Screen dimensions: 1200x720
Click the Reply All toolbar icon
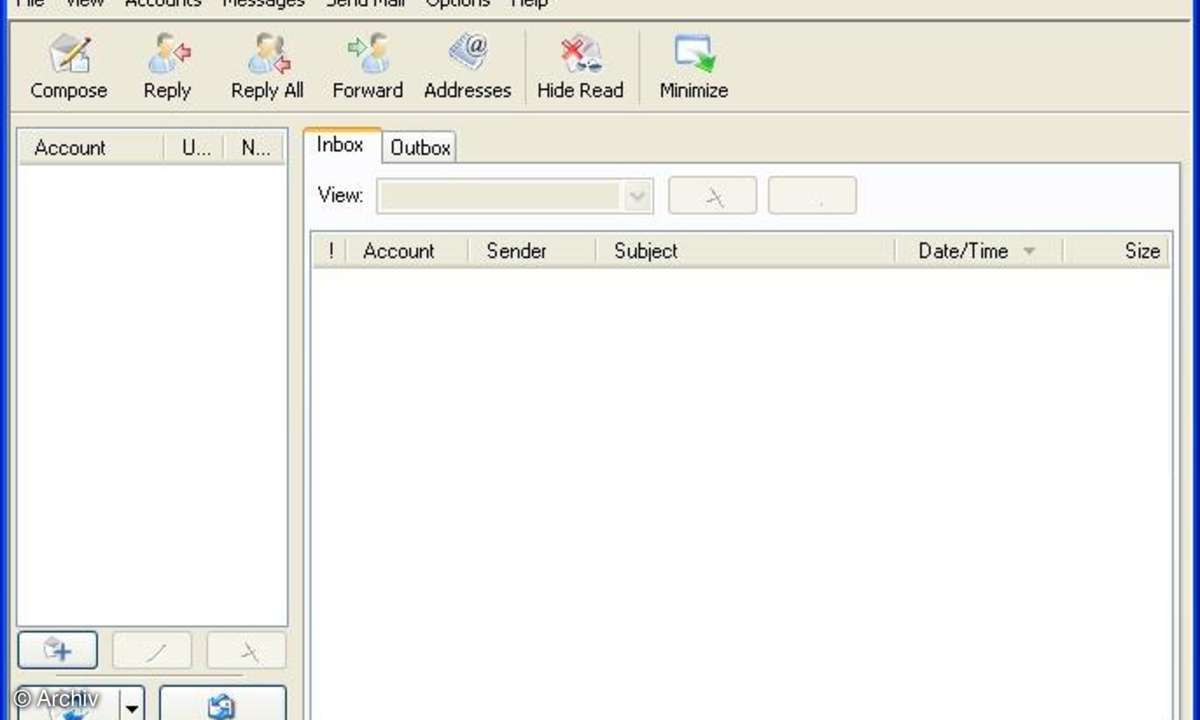coord(267,55)
